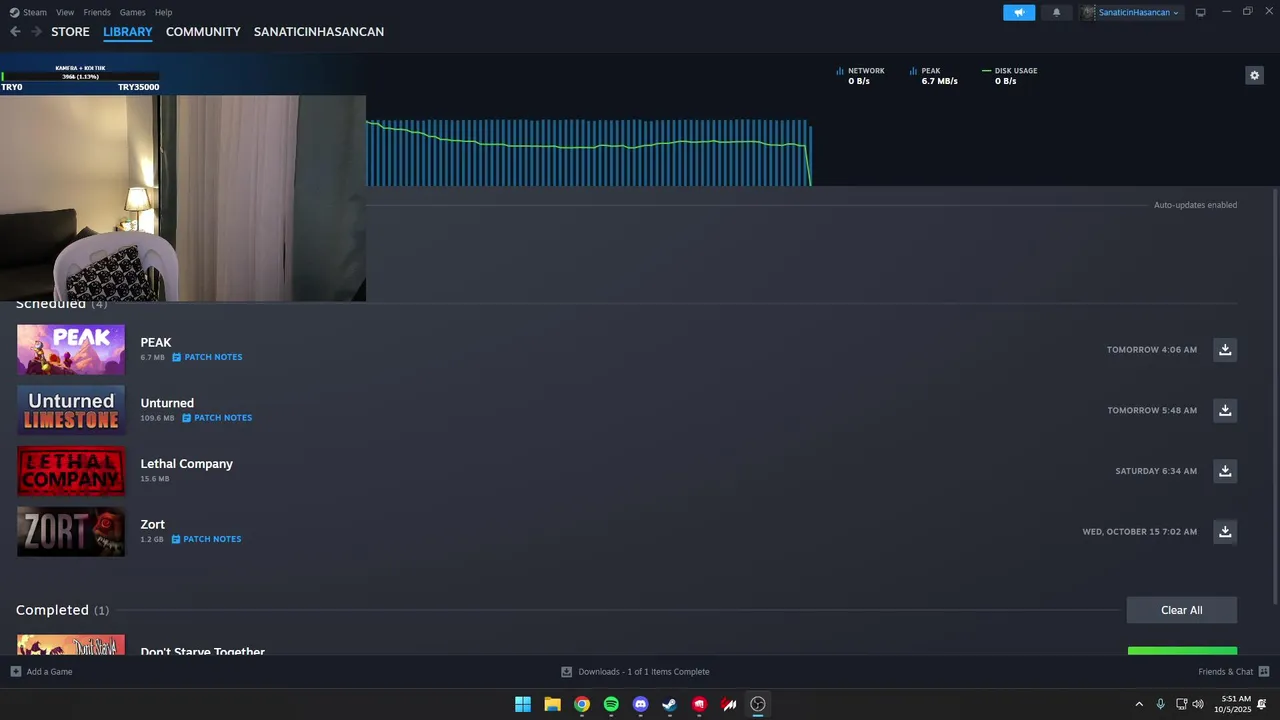1280x720 pixels.
Task: Select the Lethal Company title
Action: (x=187, y=464)
